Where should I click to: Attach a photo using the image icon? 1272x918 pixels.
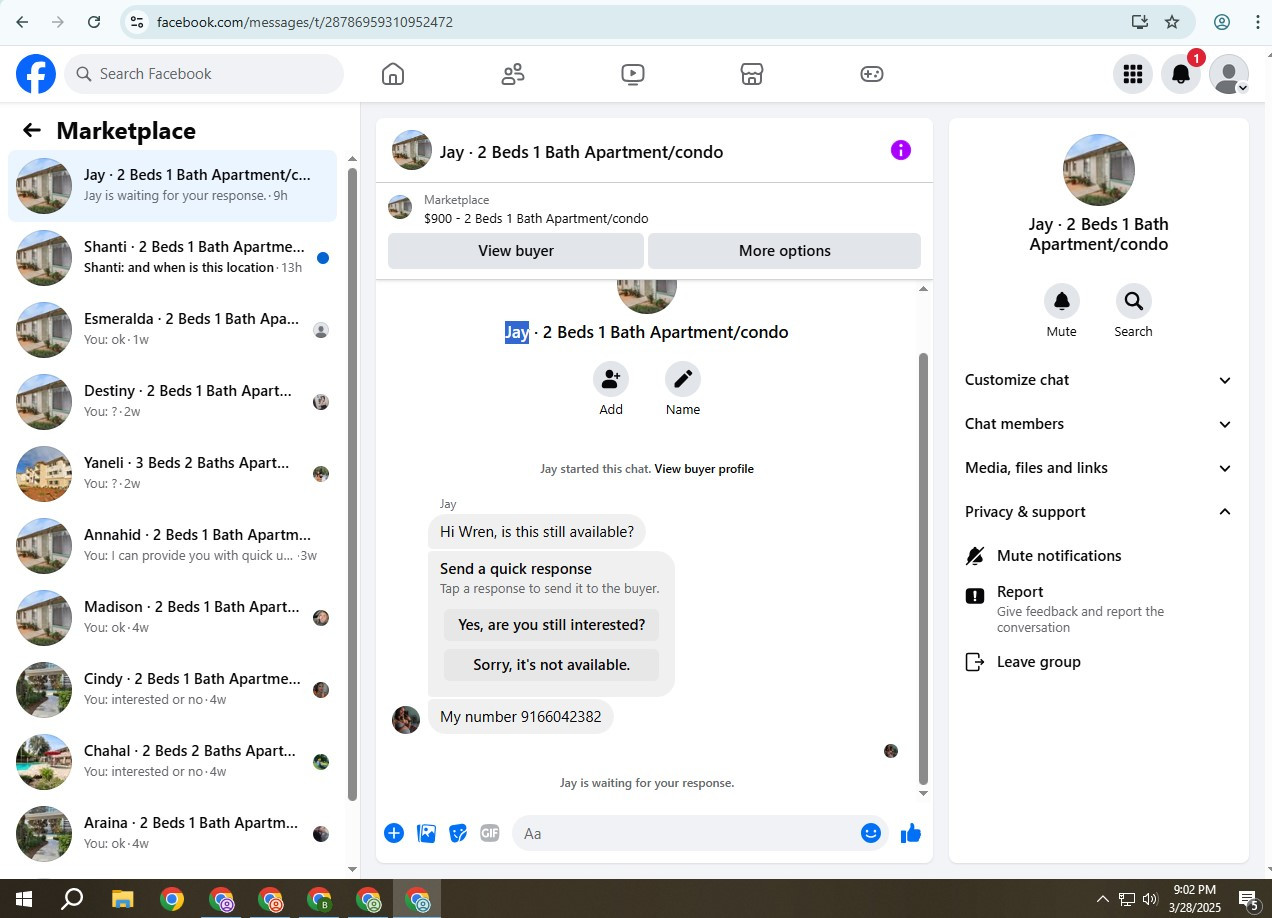point(426,833)
